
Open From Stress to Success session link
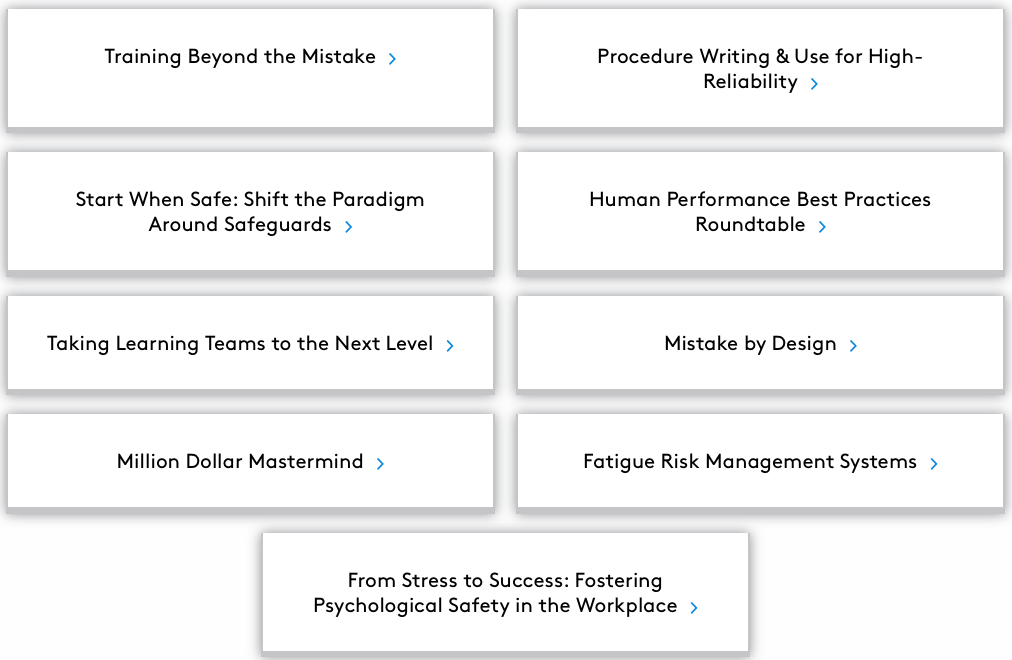[504, 581]
